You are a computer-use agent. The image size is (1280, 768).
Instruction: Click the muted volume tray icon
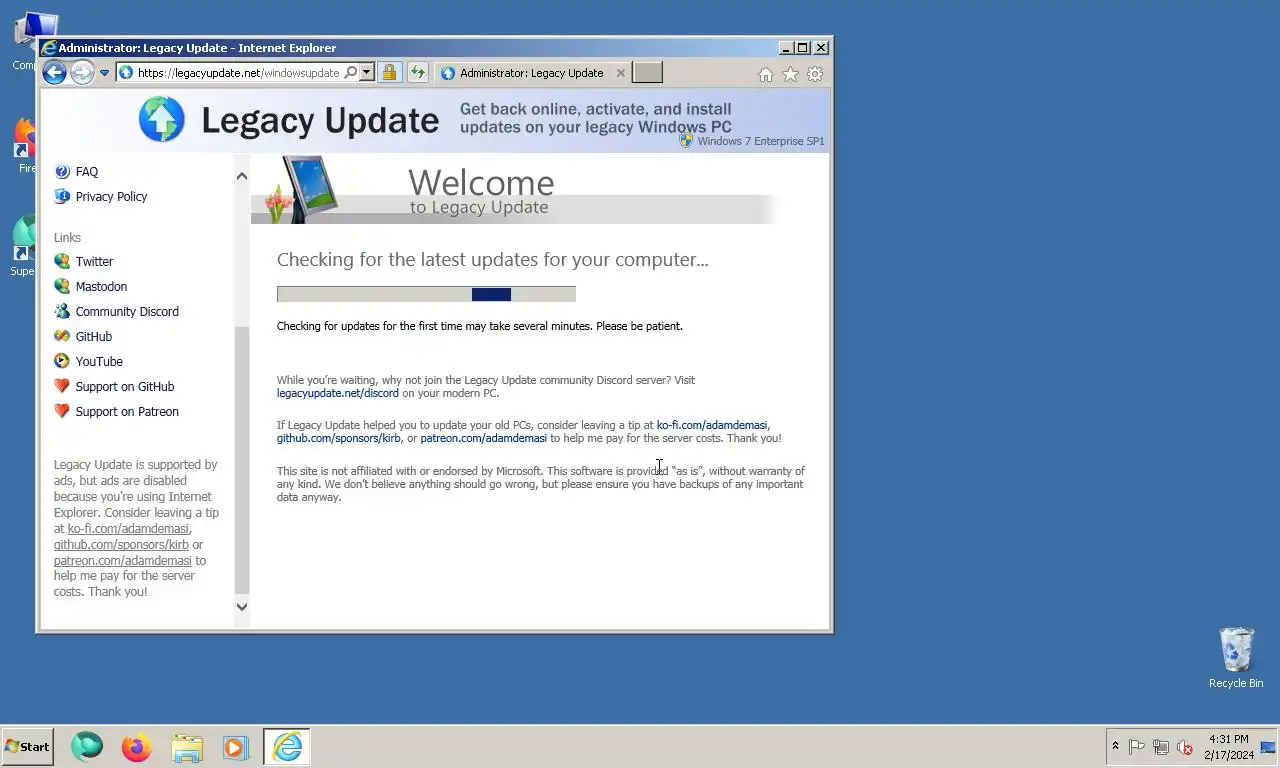[1185, 747]
